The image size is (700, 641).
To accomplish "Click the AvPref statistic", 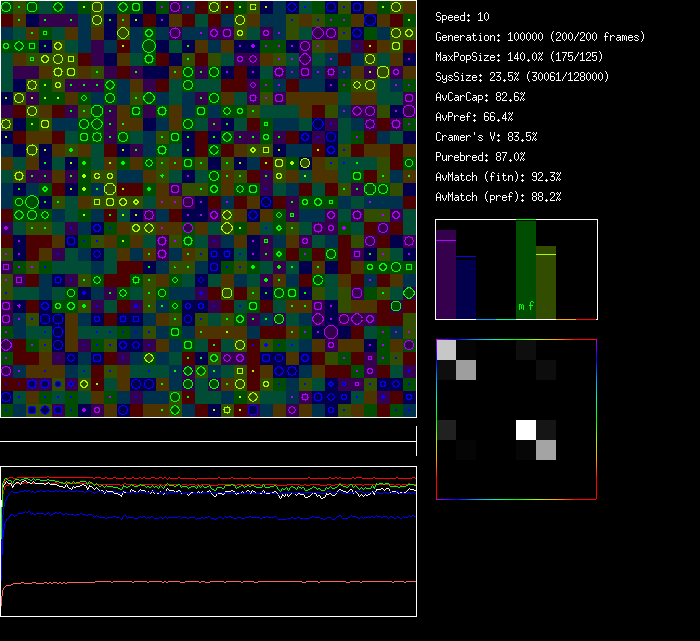I will point(474,117).
